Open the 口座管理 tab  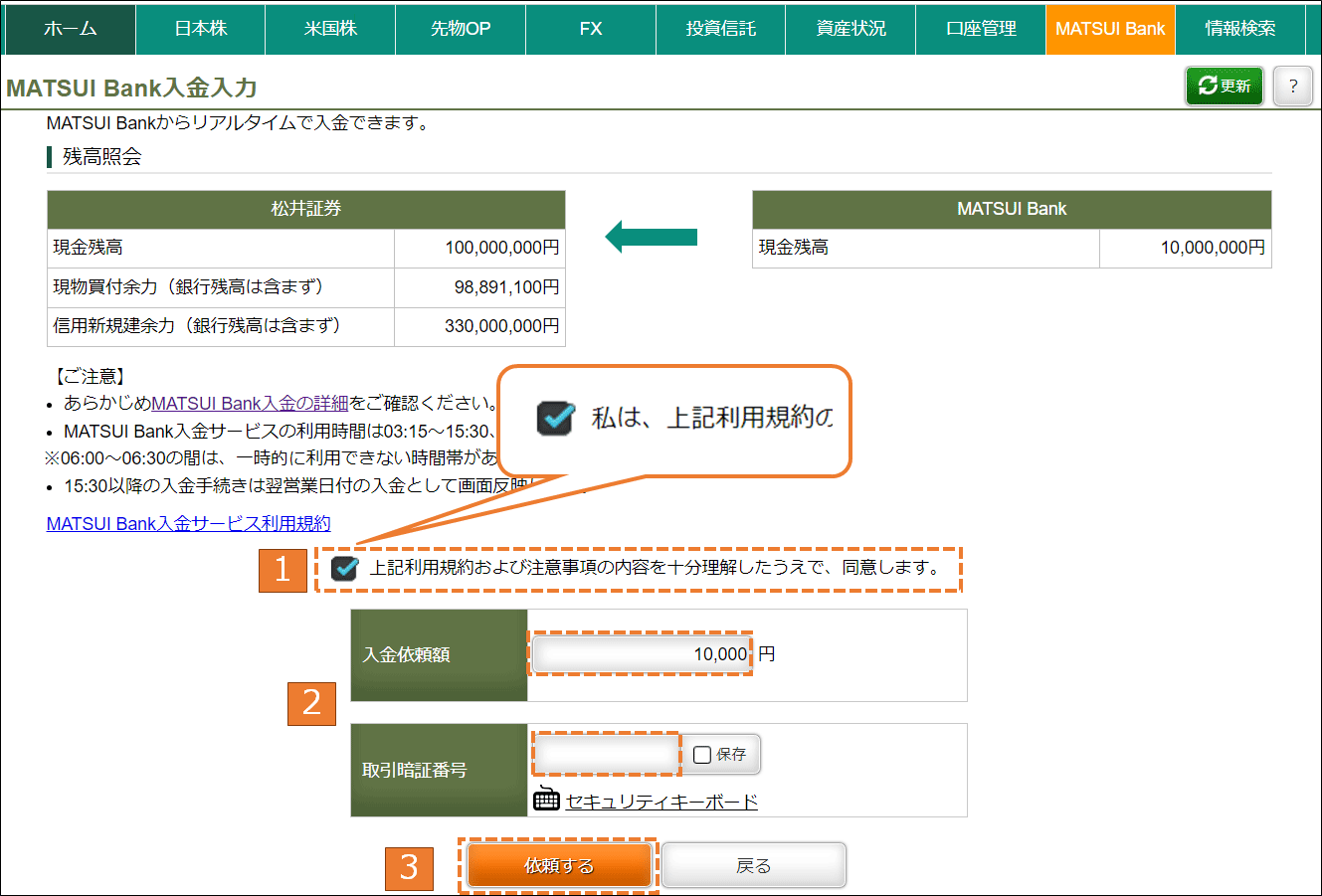(981, 29)
